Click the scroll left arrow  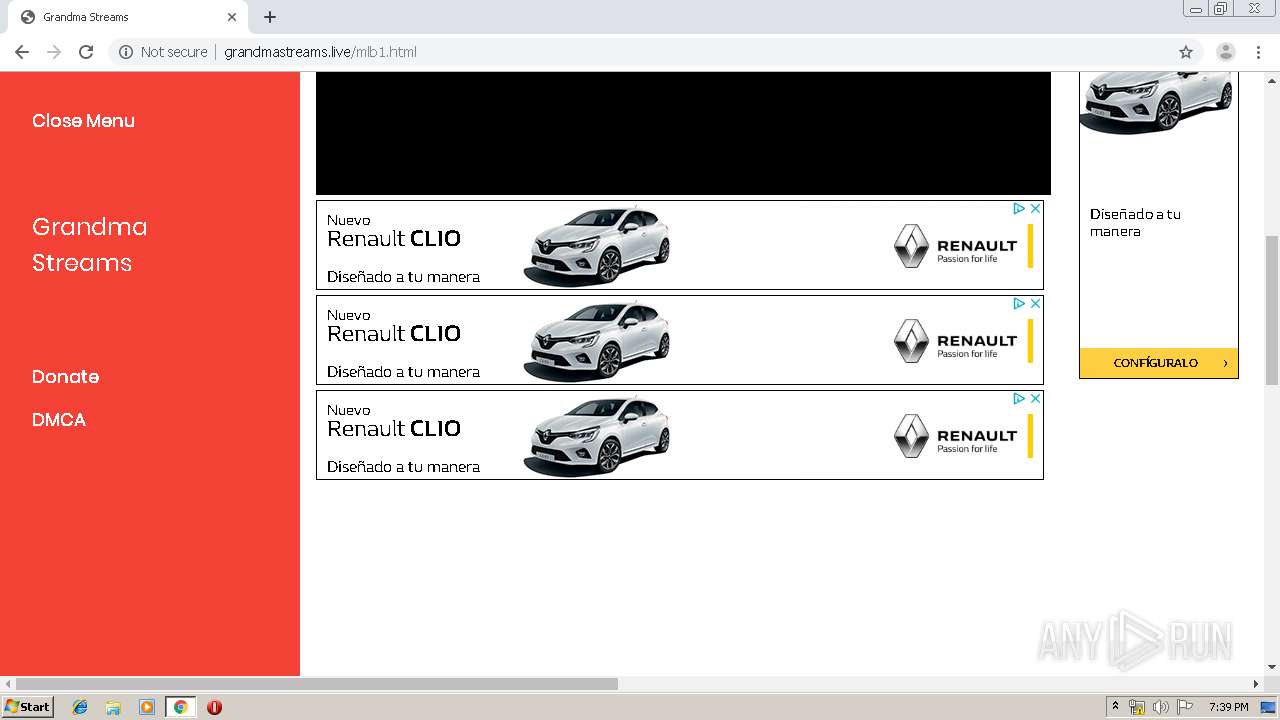tap(8, 684)
